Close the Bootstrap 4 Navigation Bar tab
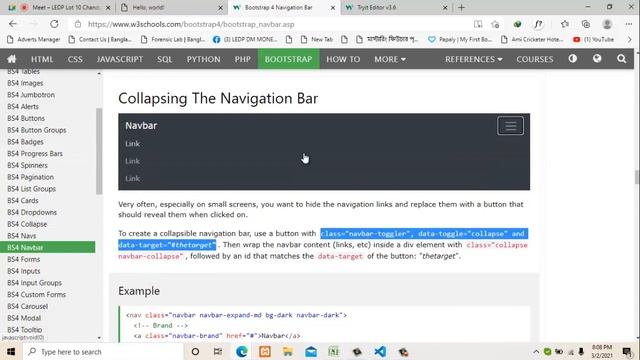Viewport: 640px width, 360px height. click(333, 7)
